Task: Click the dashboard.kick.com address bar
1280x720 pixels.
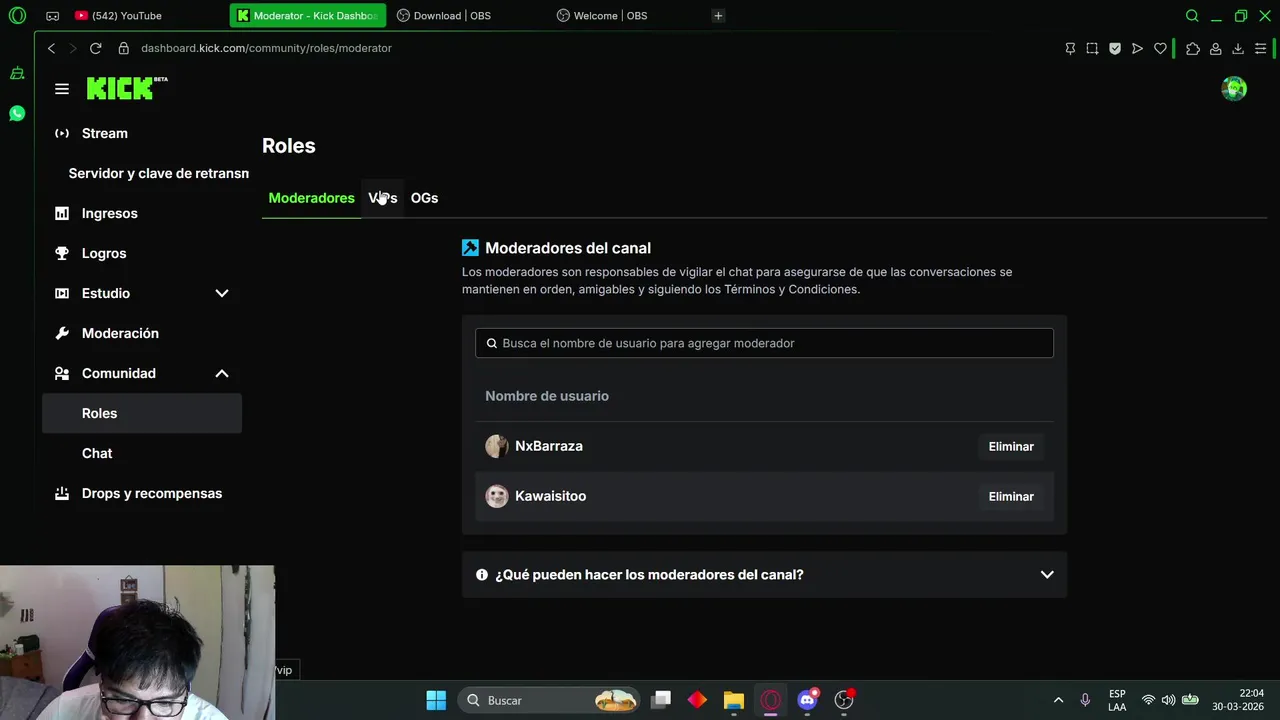Action: [x=266, y=48]
